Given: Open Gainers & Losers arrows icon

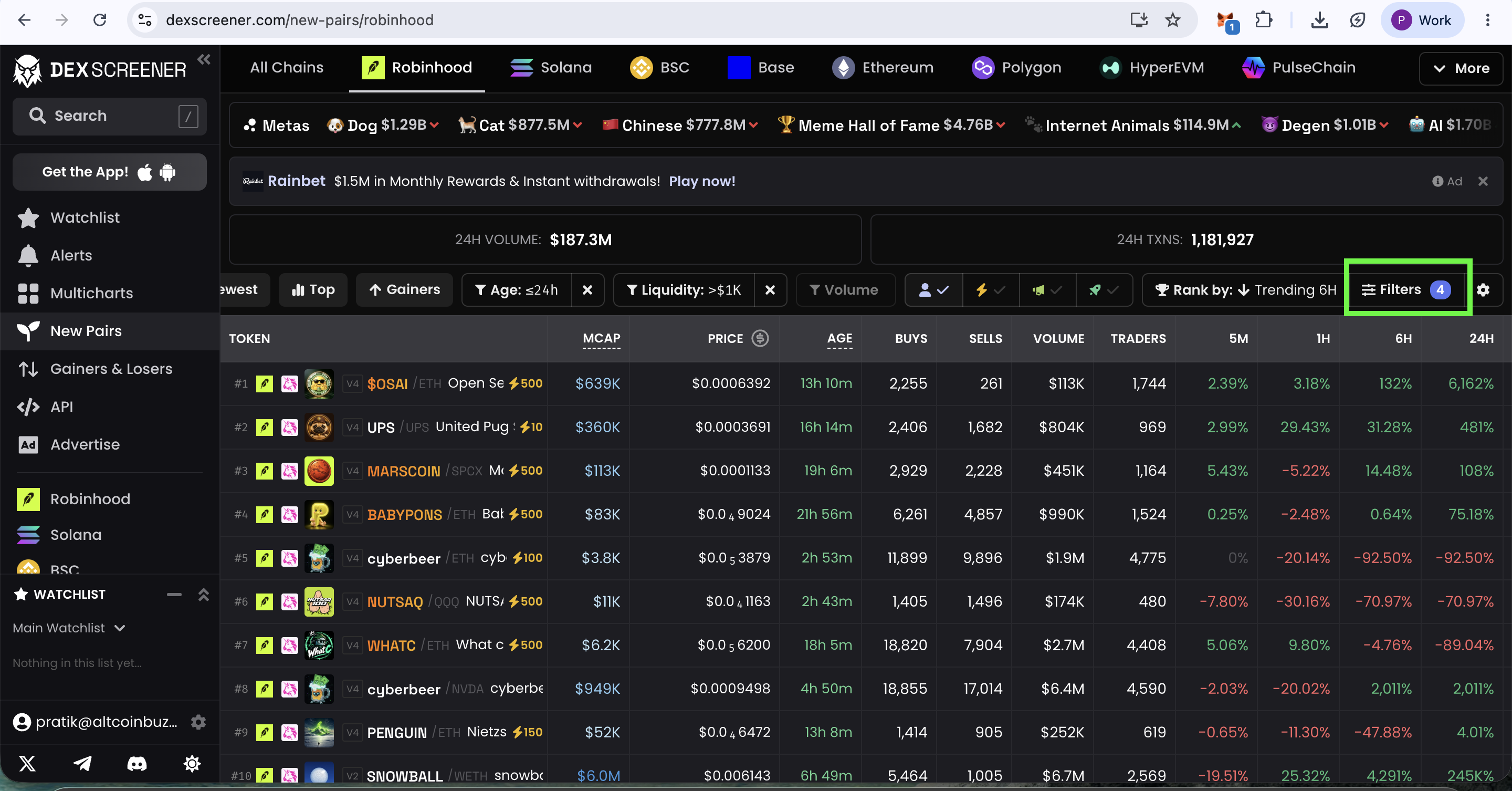Looking at the screenshot, I should coord(28,369).
